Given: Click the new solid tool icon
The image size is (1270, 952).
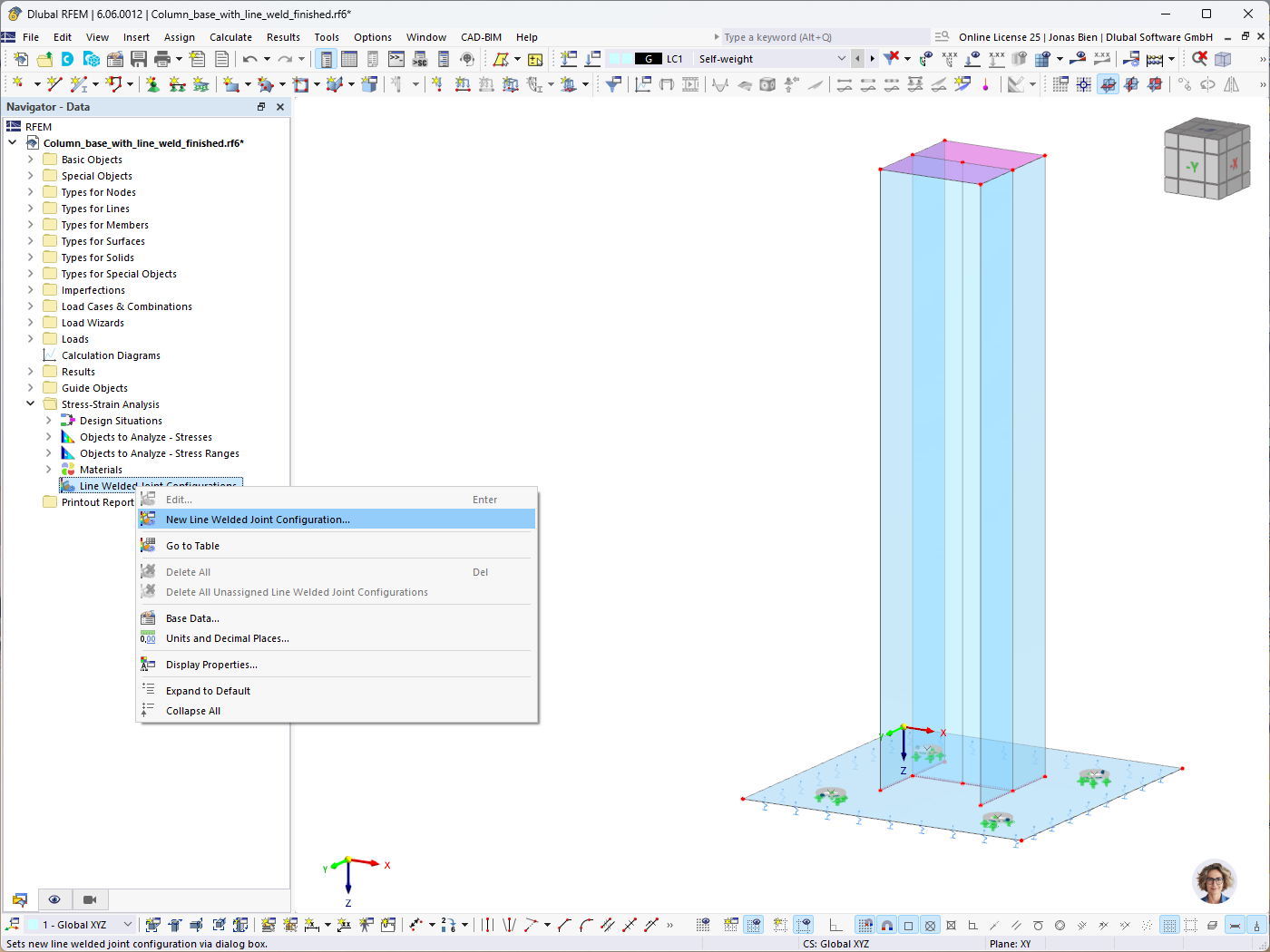Looking at the screenshot, I should 369,84.
